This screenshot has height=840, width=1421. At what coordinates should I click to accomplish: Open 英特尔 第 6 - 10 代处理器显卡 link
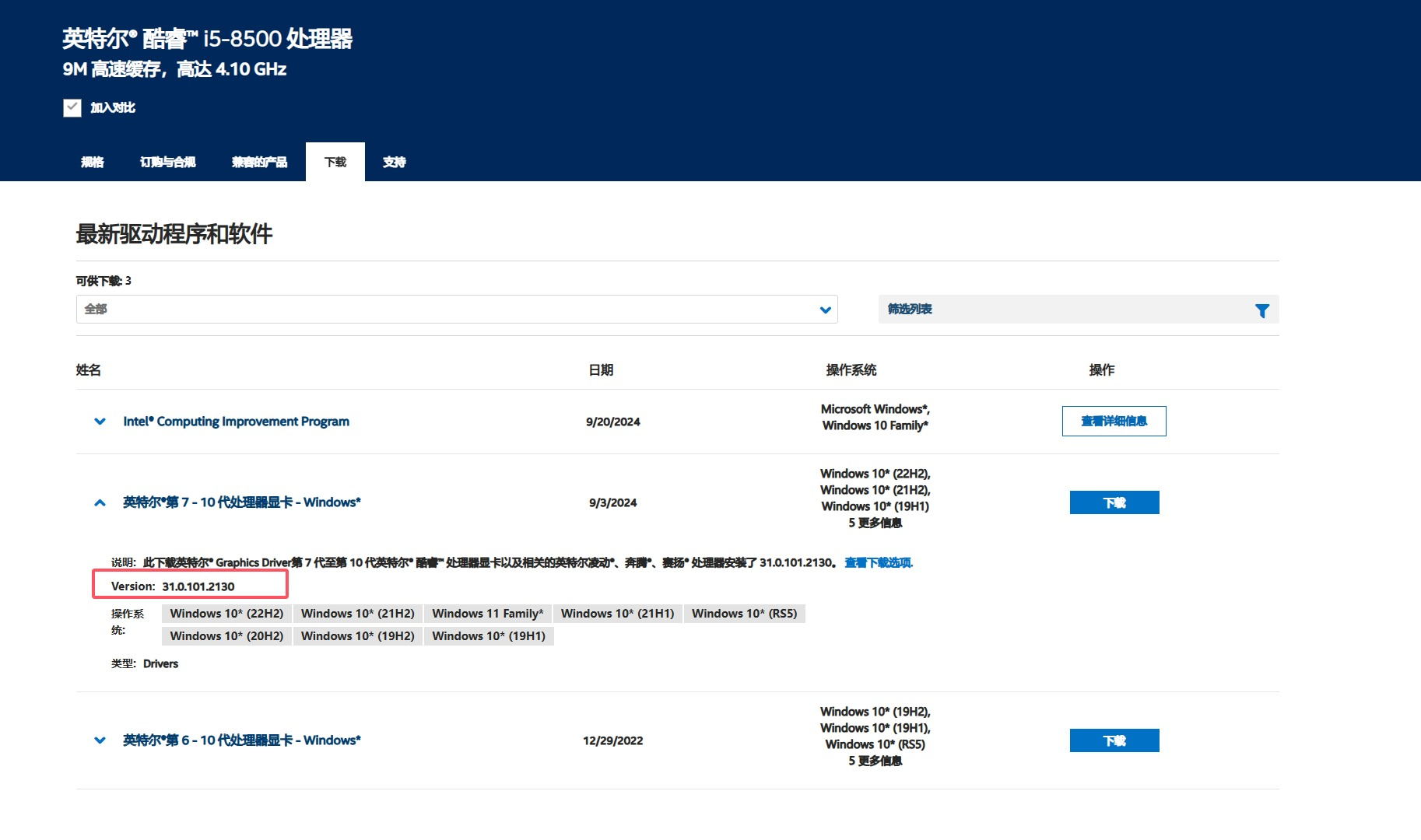[241, 740]
